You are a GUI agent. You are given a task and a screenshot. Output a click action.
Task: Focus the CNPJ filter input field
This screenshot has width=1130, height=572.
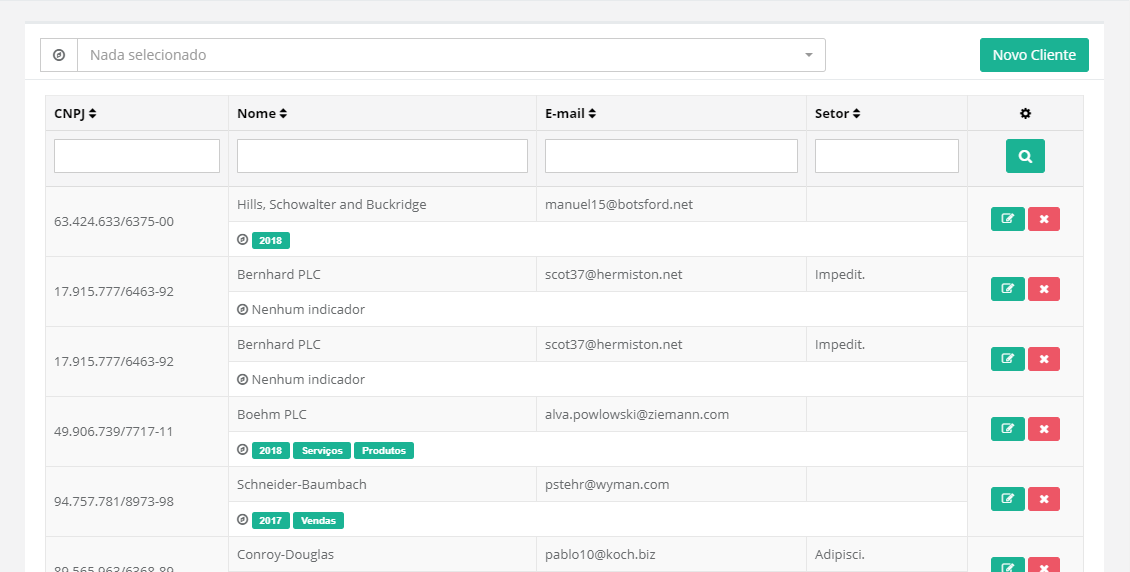[137, 156]
